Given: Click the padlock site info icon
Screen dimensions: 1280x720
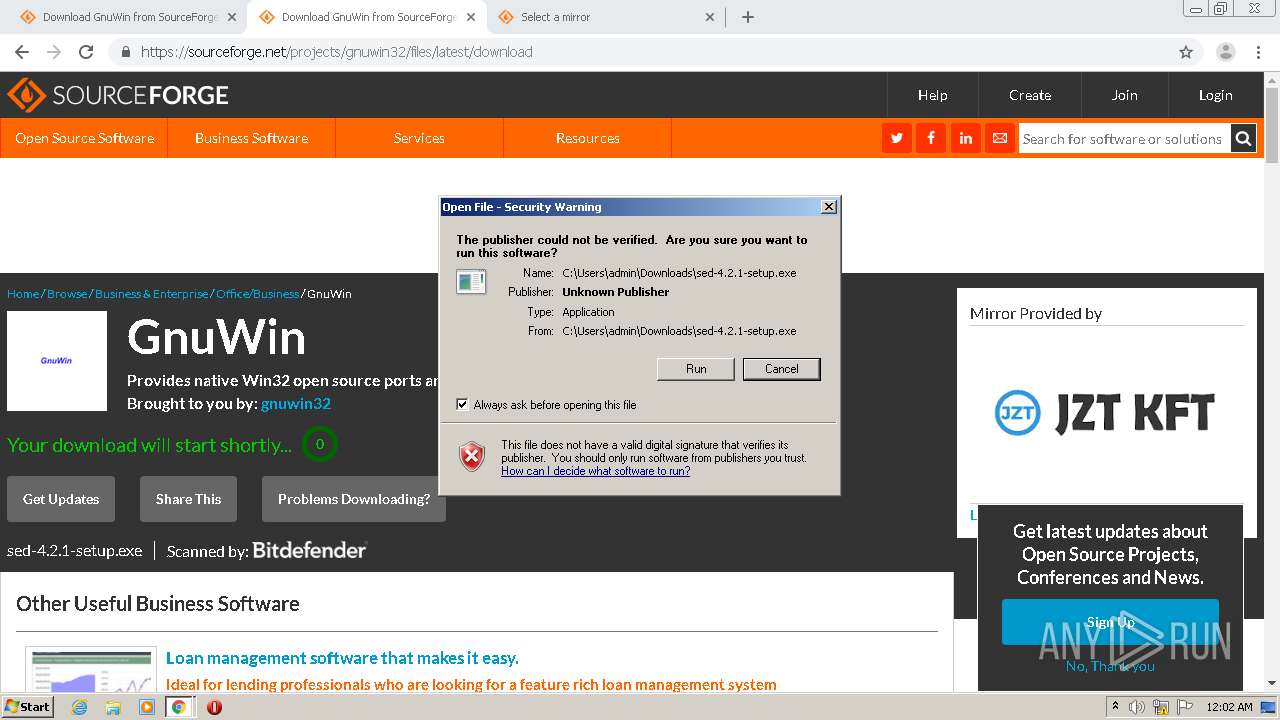Looking at the screenshot, I should (x=125, y=52).
